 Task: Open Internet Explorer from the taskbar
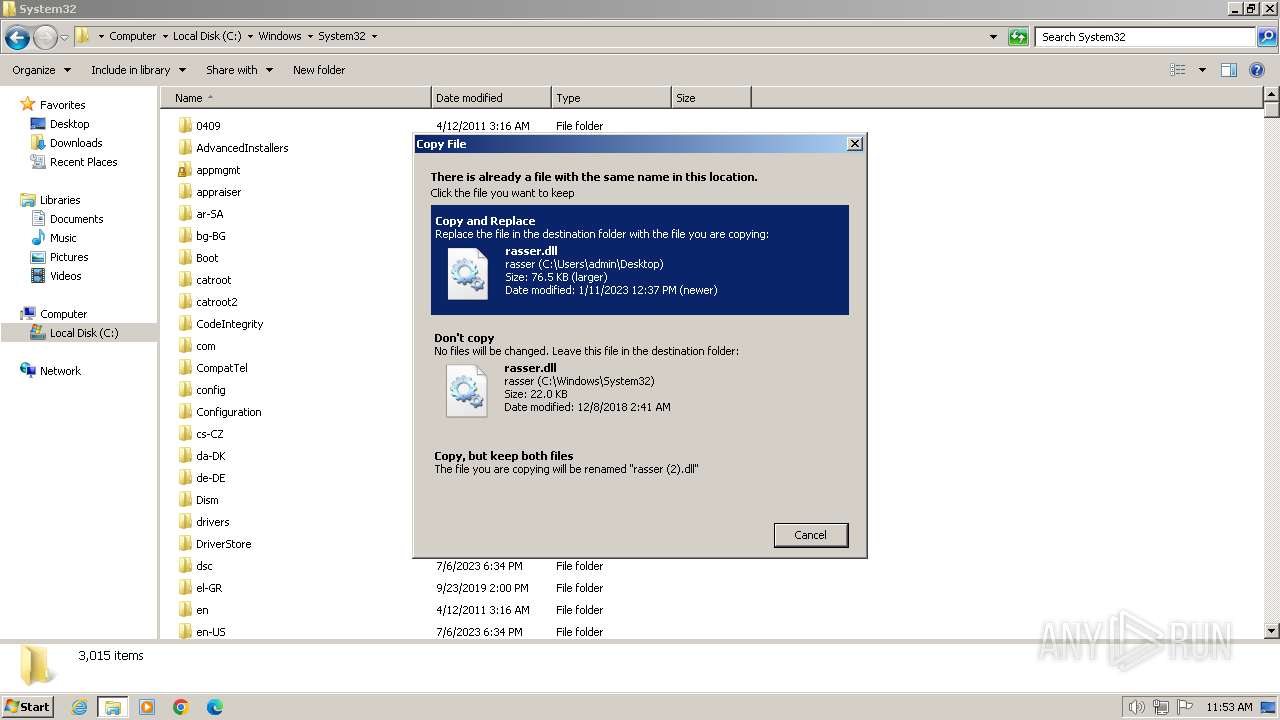[x=79, y=707]
